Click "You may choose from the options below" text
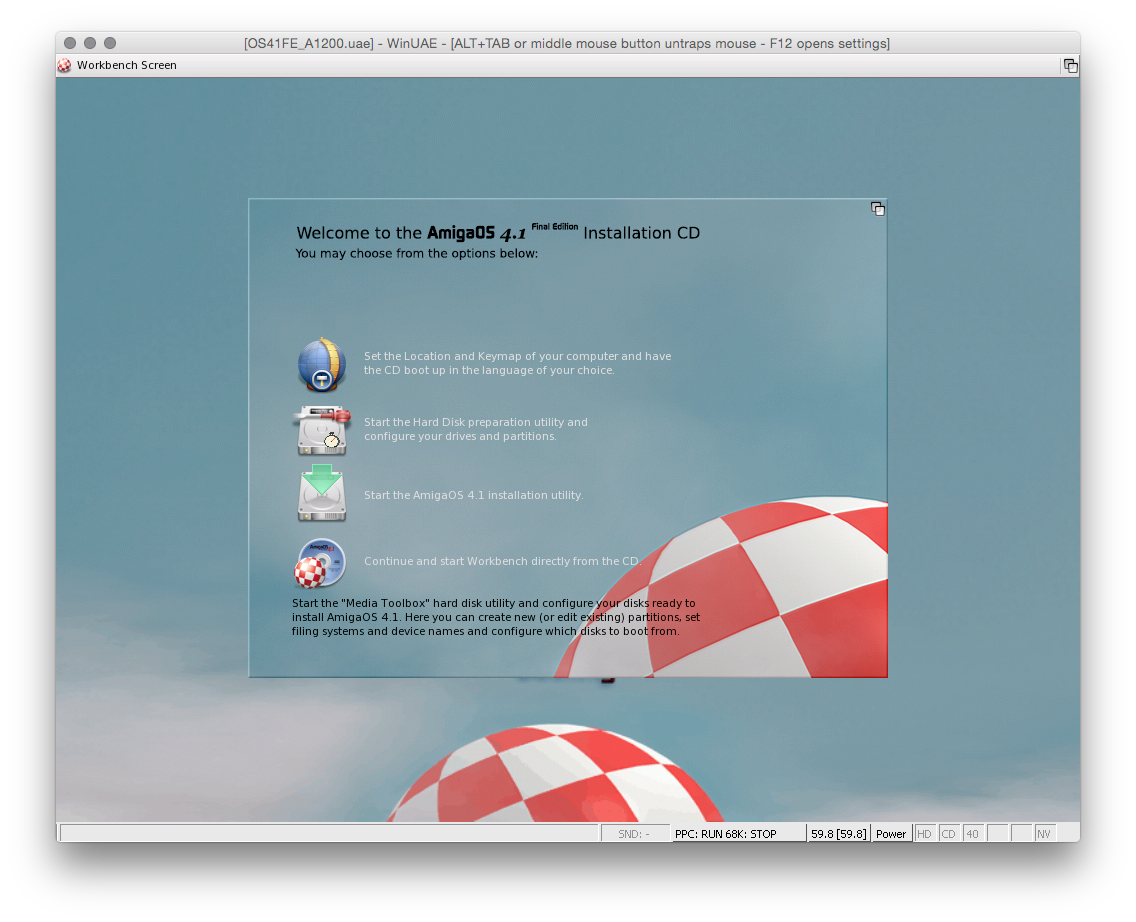Screen dimensions: 1136x922 click(x=417, y=253)
